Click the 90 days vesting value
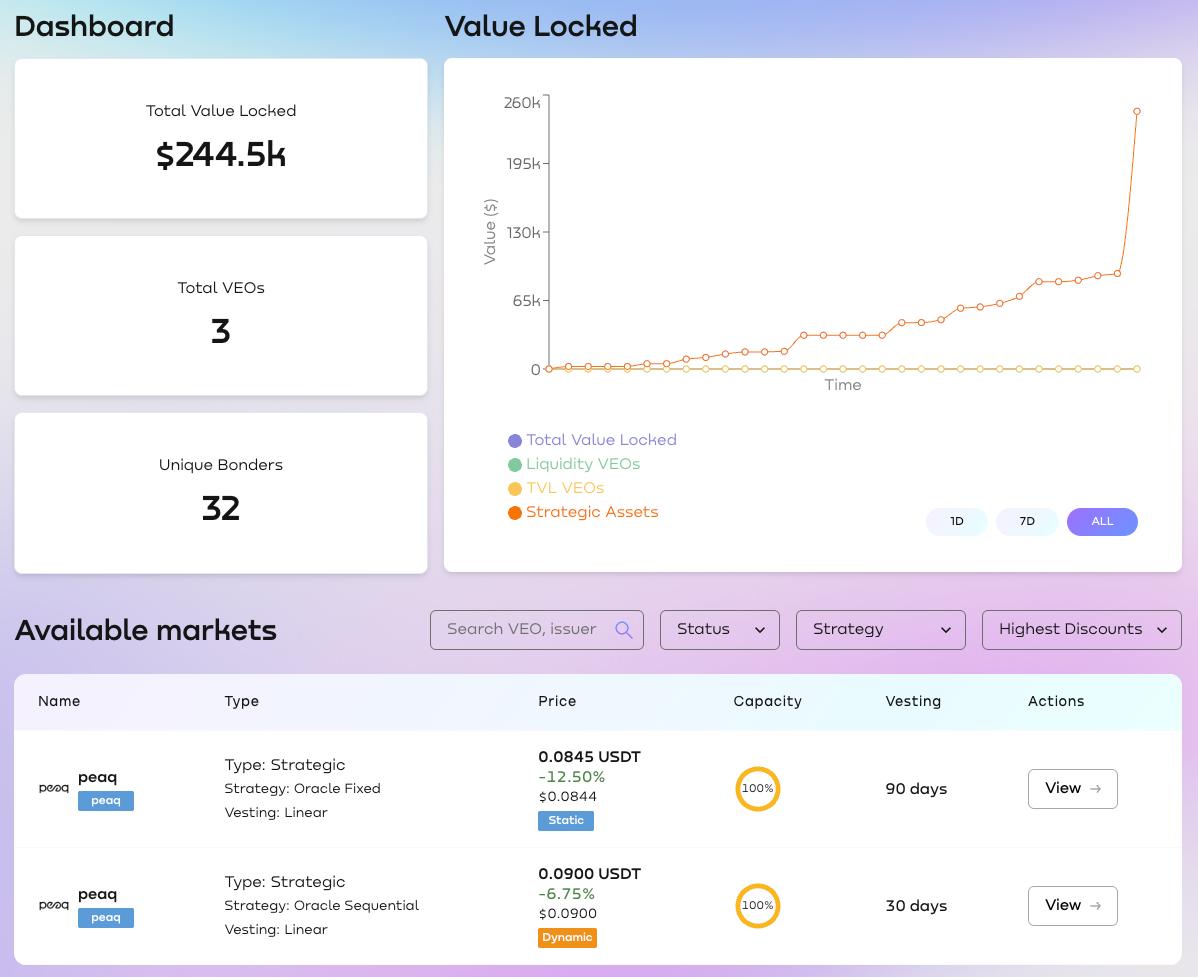Image resolution: width=1198 pixels, height=977 pixels. pos(916,789)
